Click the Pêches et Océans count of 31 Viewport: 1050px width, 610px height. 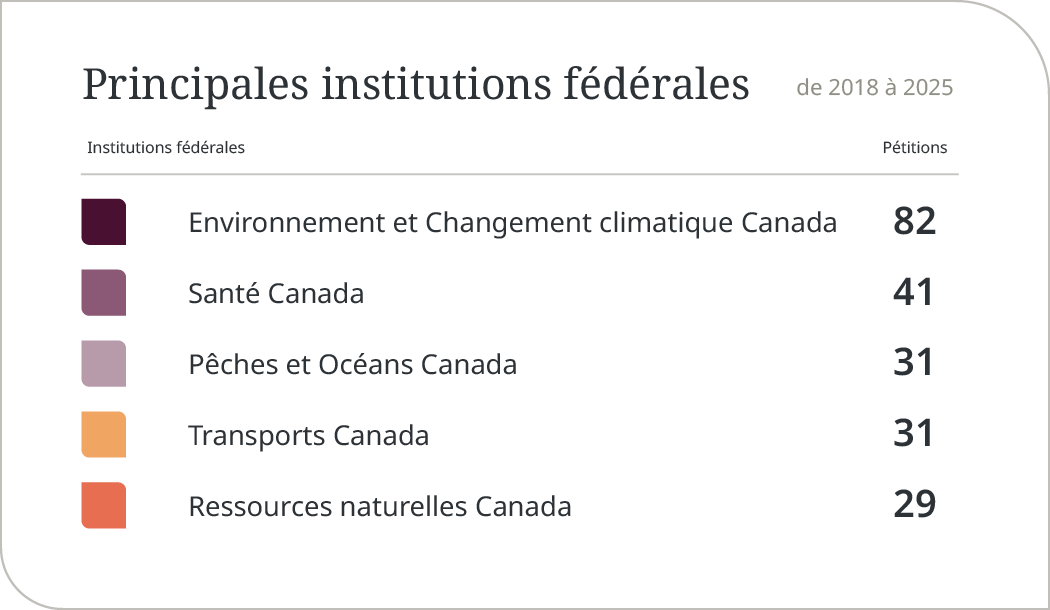(x=913, y=363)
